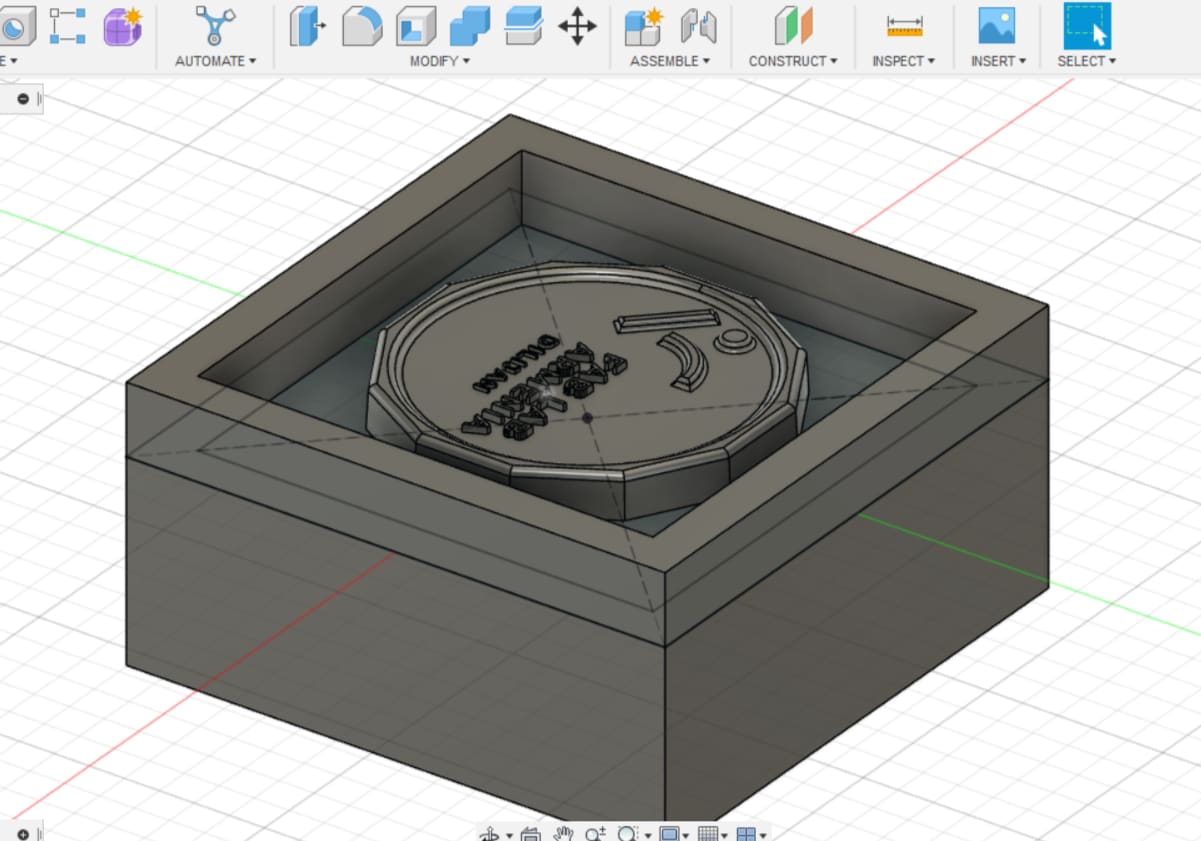Click the Look At icon
The image size is (1201, 841).
530,834
